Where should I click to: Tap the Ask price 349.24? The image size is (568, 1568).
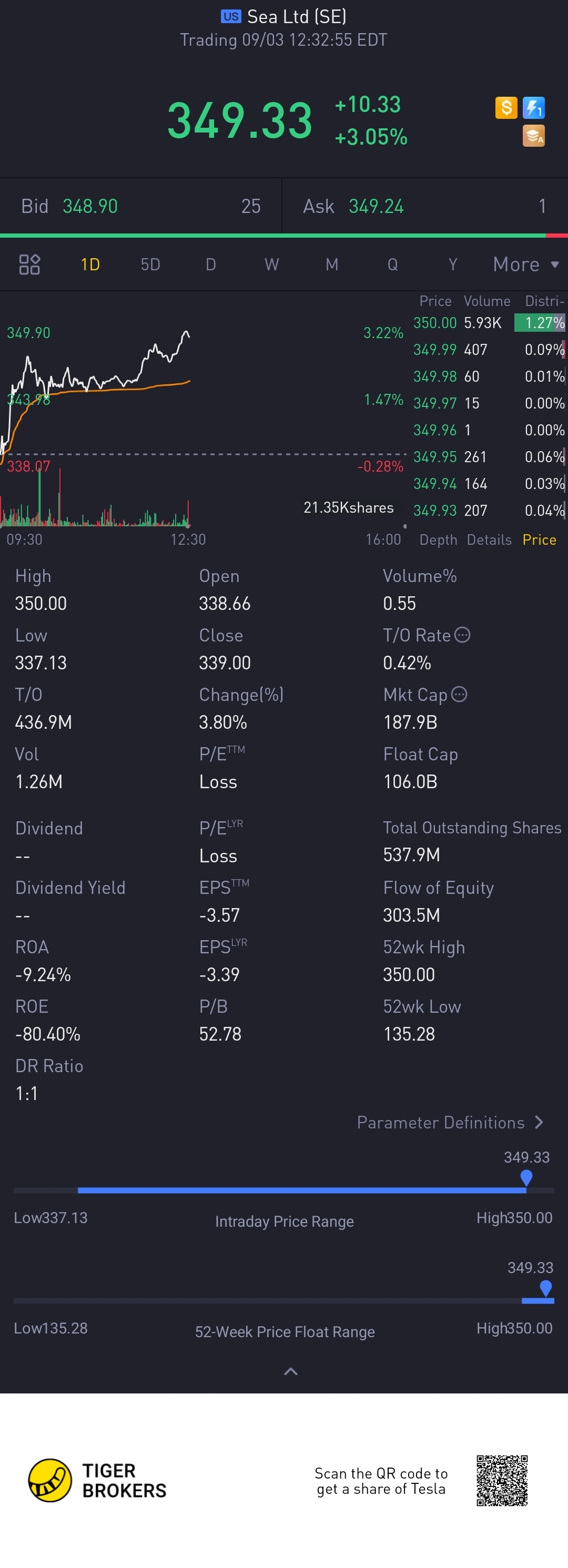[376, 206]
